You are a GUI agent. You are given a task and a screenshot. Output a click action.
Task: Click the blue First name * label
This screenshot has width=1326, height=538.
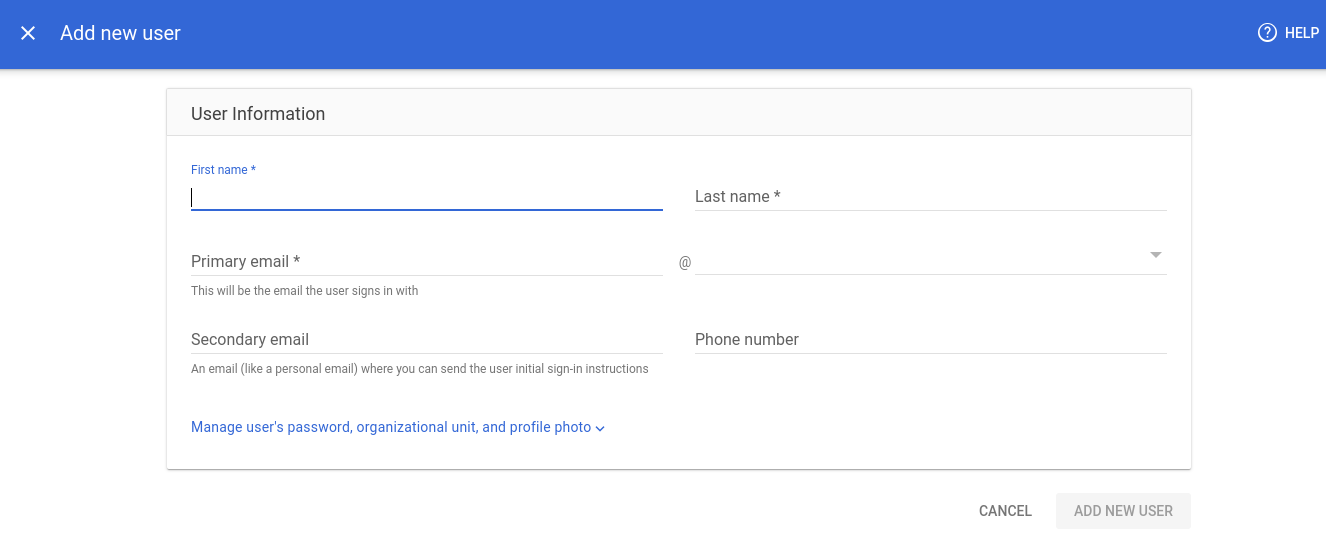[223, 170]
